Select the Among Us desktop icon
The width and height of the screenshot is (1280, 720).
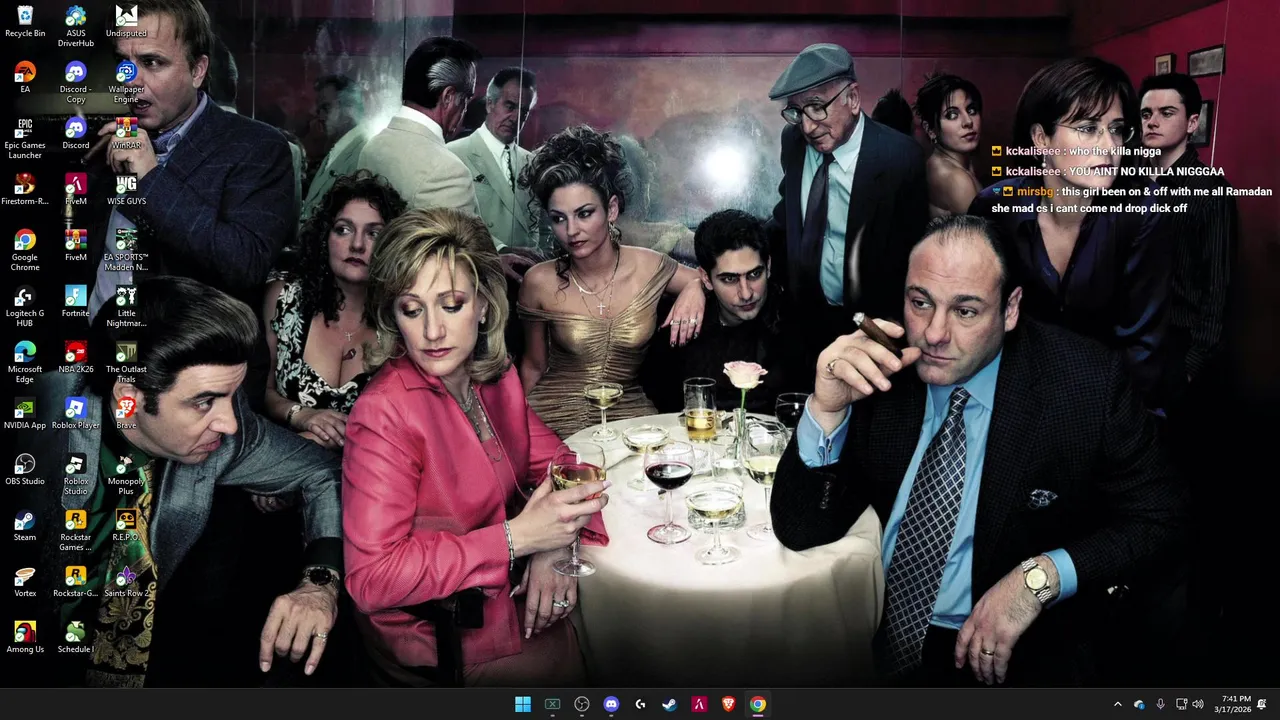click(25, 637)
